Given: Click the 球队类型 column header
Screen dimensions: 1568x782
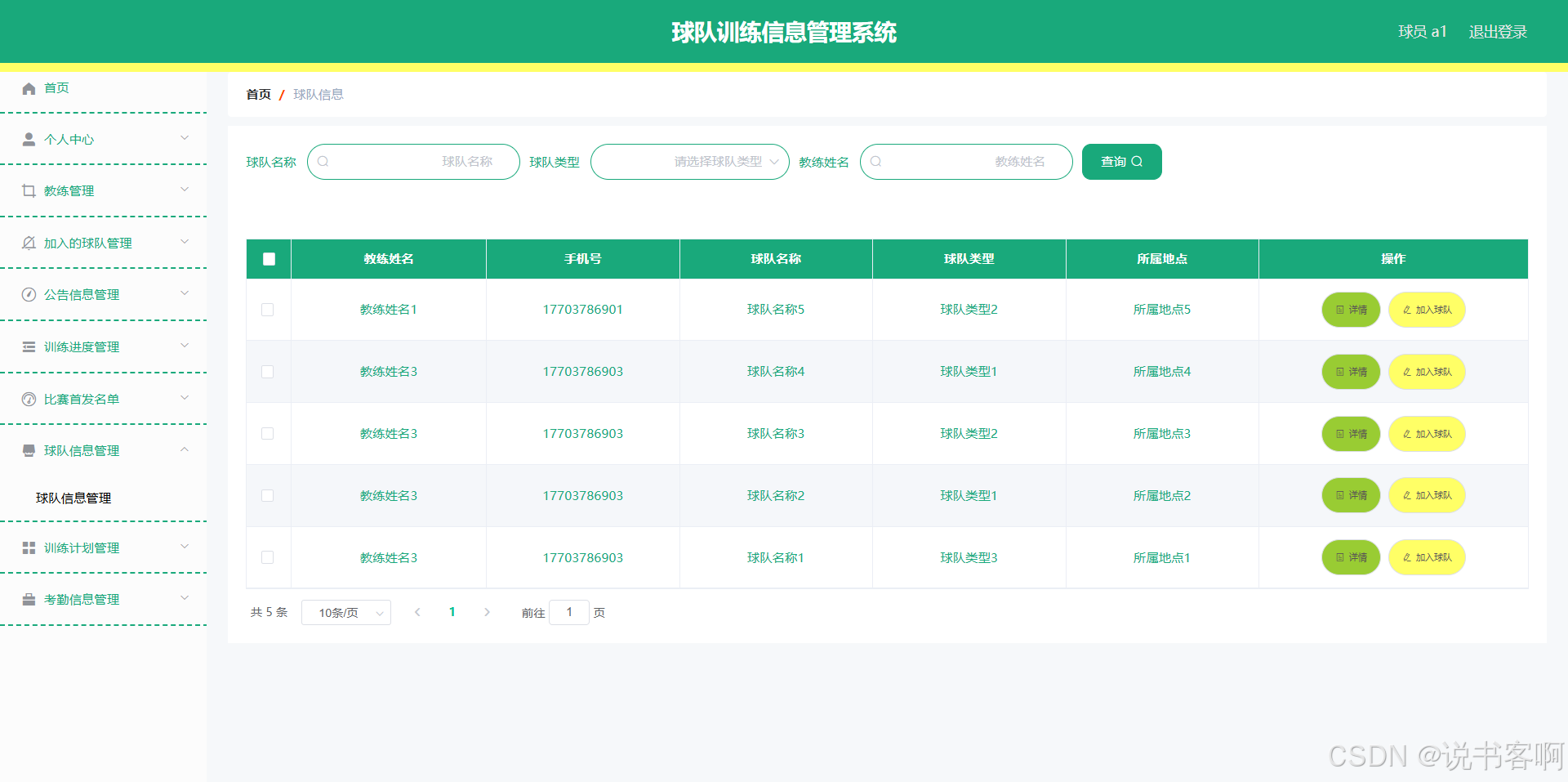Looking at the screenshot, I should click(969, 259).
